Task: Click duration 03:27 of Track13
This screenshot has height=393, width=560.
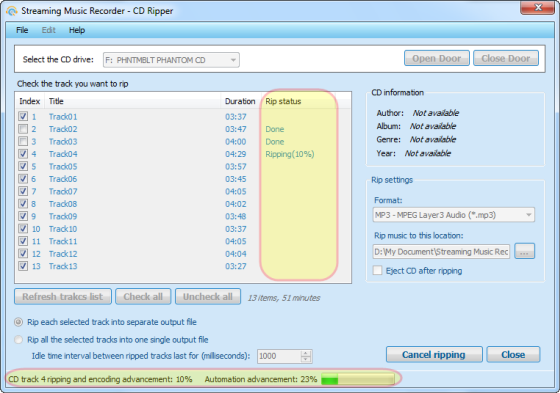Action: 235,266
